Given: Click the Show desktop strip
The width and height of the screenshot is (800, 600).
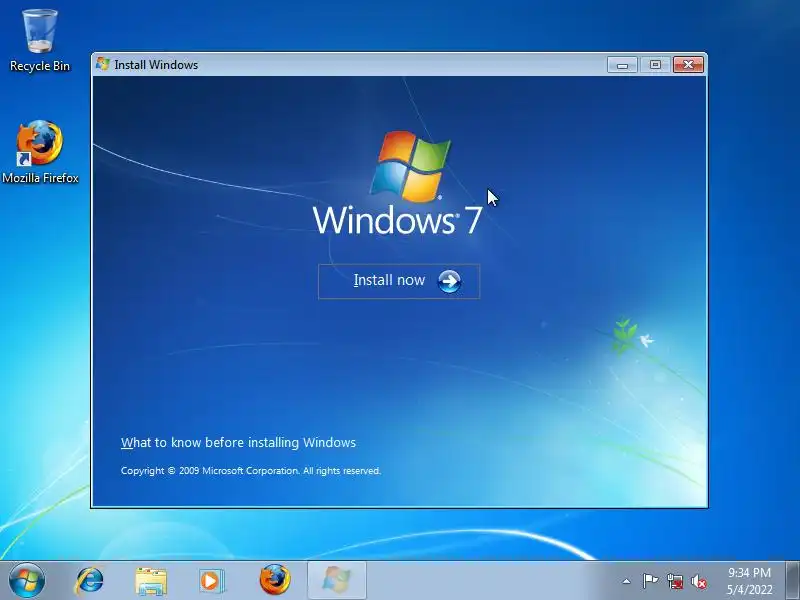Looking at the screenshot, I should tap(793, 581).
